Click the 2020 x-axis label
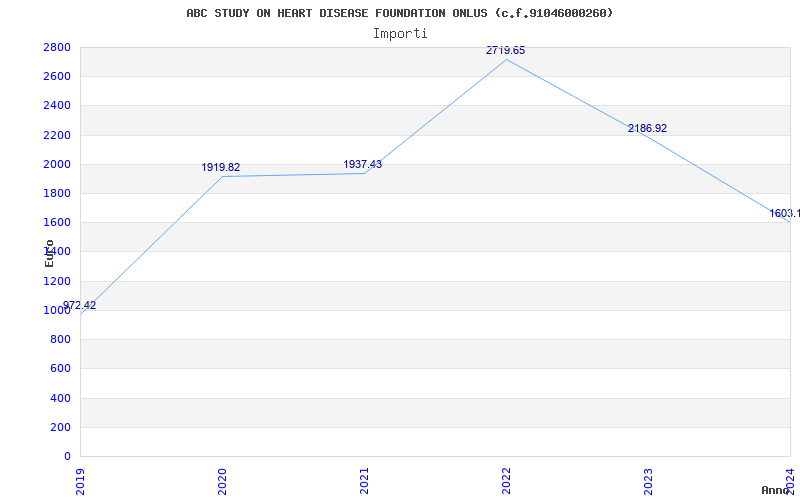The height and width of the screenshot is (500, 800). pyautogui.click(x=222, y=482)
